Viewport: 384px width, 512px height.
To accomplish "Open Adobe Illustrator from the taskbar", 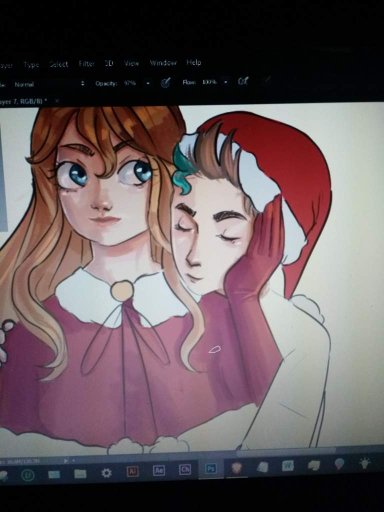I will pyautogui.click(x=132, y=471).
